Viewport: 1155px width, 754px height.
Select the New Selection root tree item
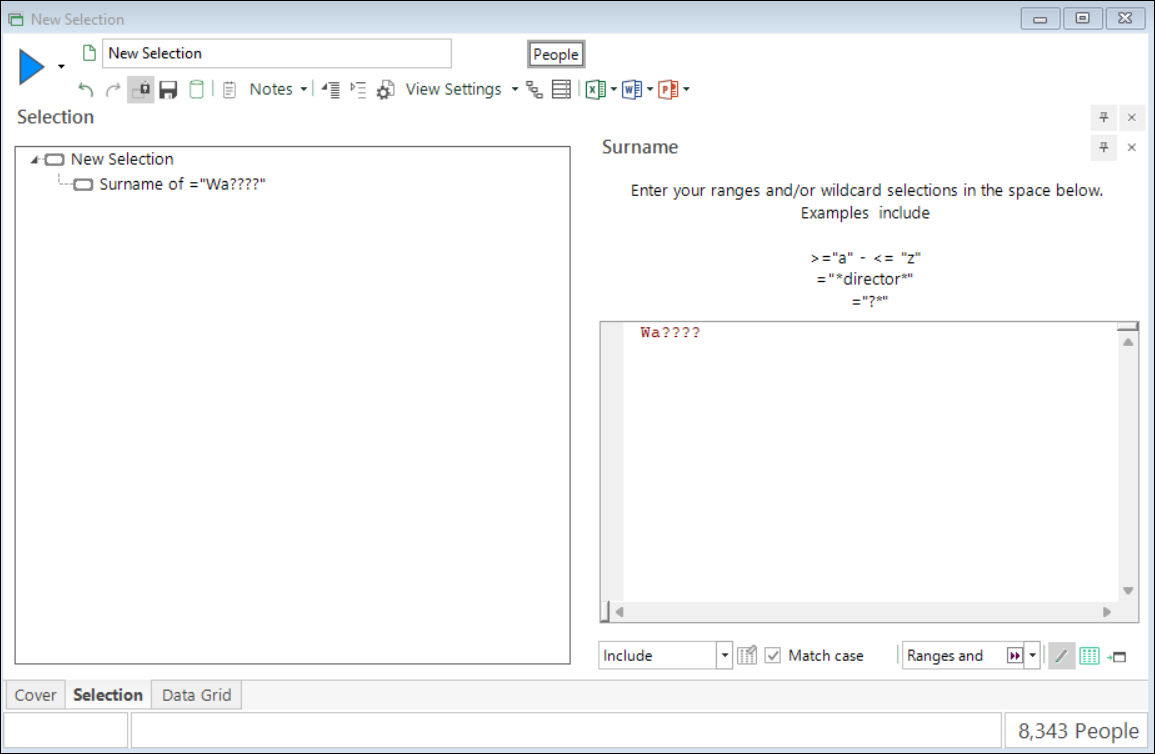(x=122, y=159)
